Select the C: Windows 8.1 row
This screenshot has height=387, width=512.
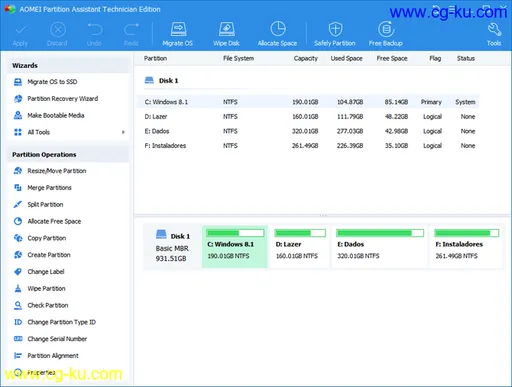pos(308,102)
